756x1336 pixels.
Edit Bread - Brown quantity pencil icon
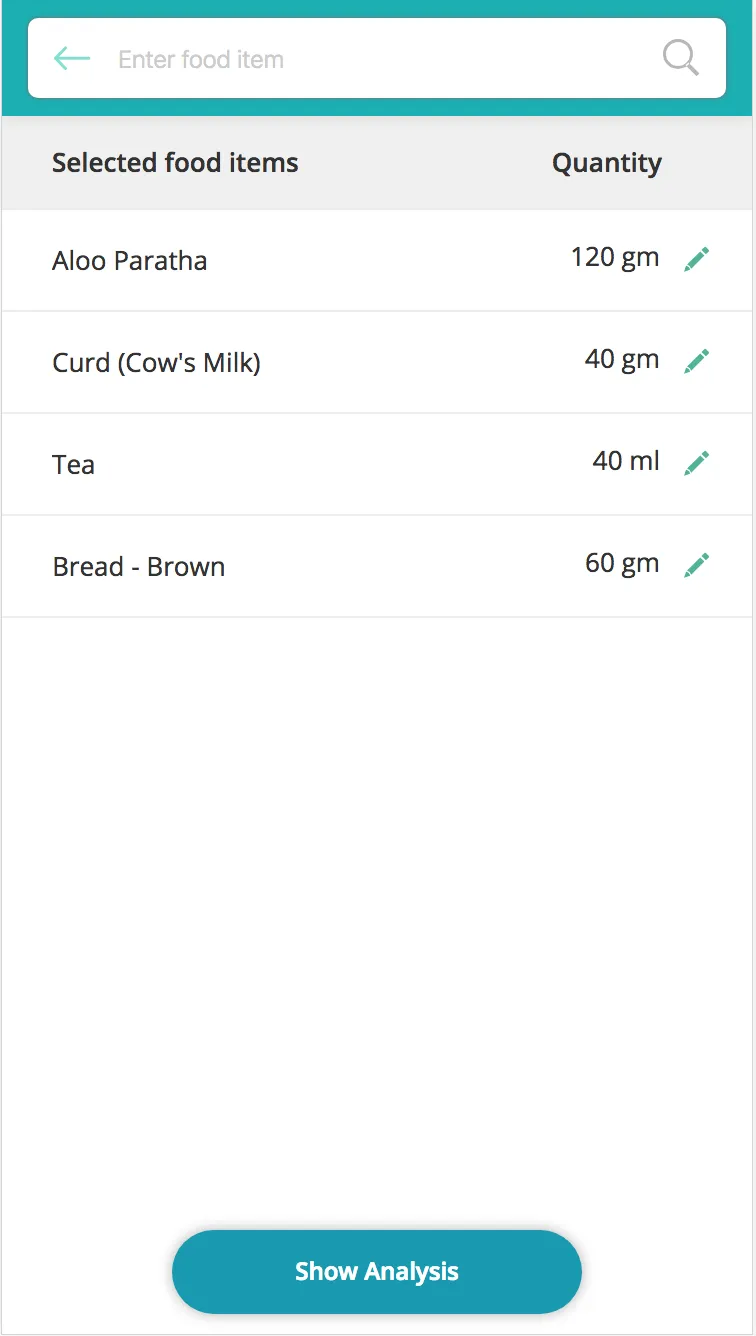(x=697, y=565)
